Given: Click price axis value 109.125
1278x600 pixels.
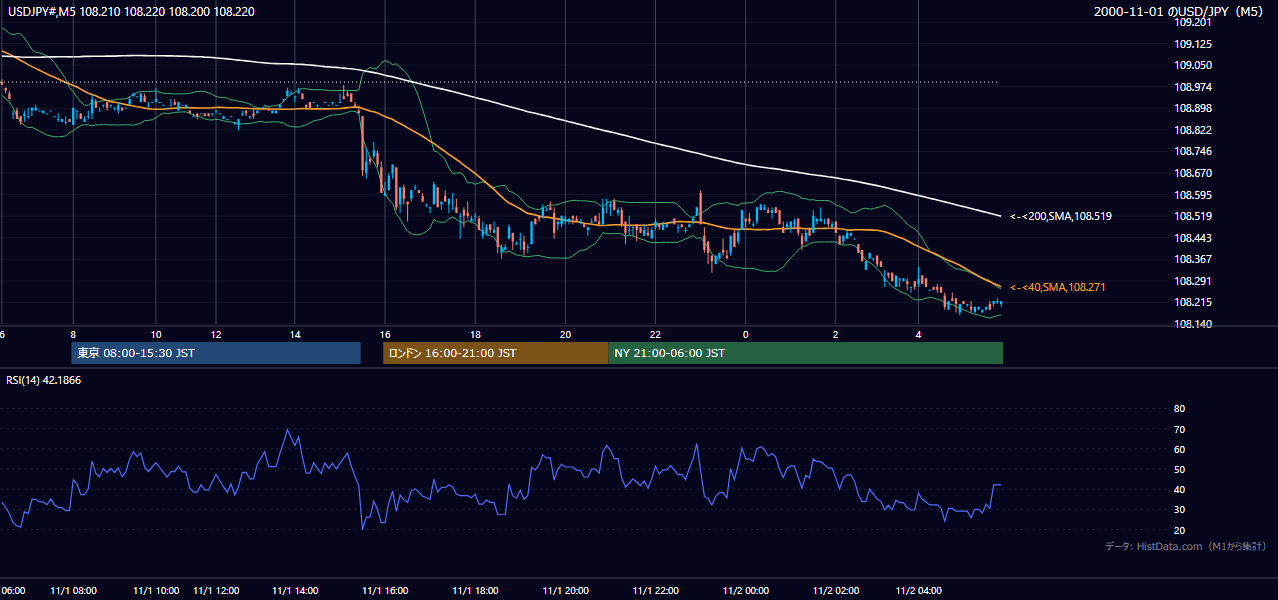Looking at the screenshot, I should click(x=1192, y=44).
